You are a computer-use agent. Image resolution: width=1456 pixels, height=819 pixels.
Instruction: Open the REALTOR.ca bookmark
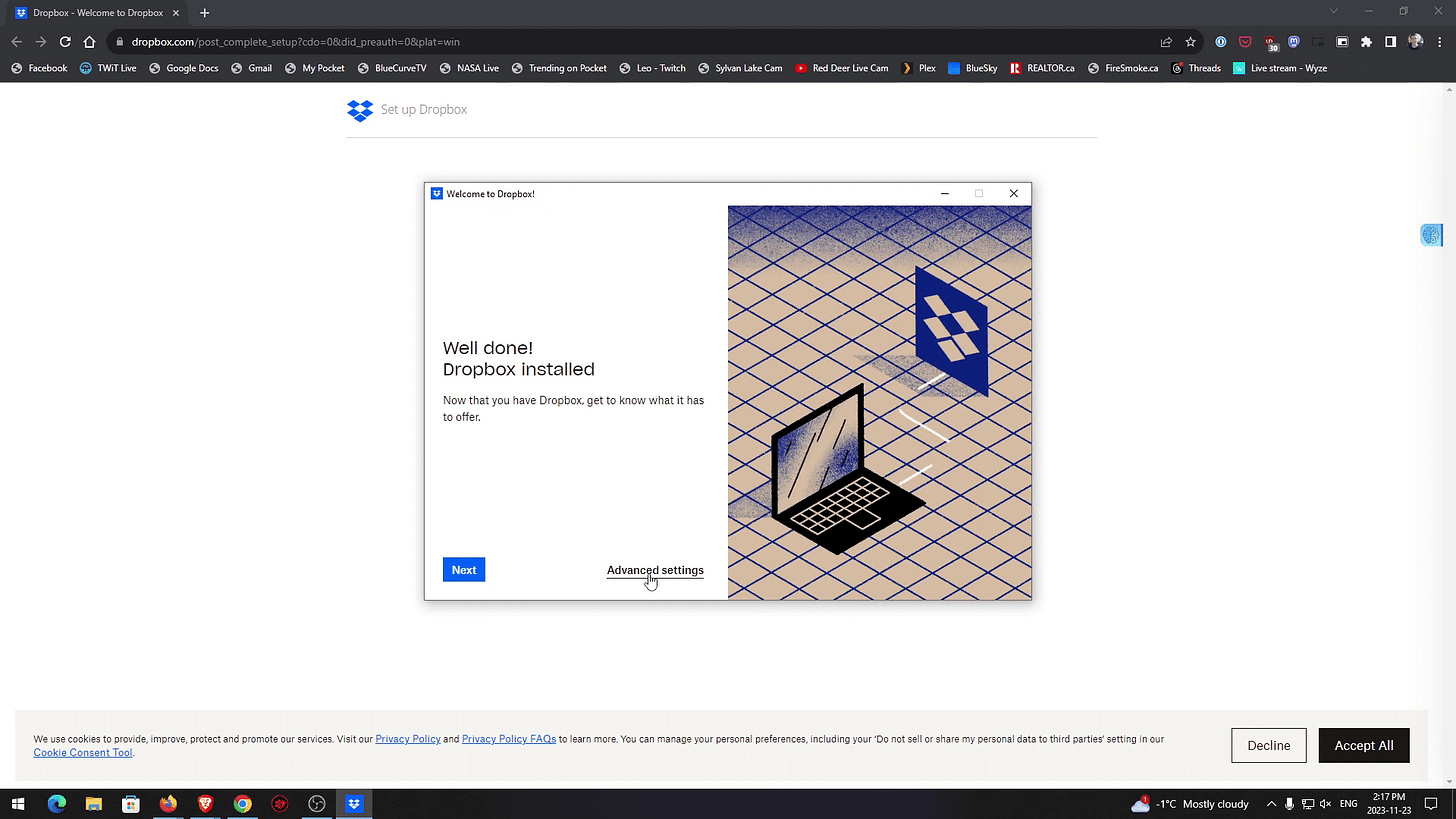[x=1042, y=68]
